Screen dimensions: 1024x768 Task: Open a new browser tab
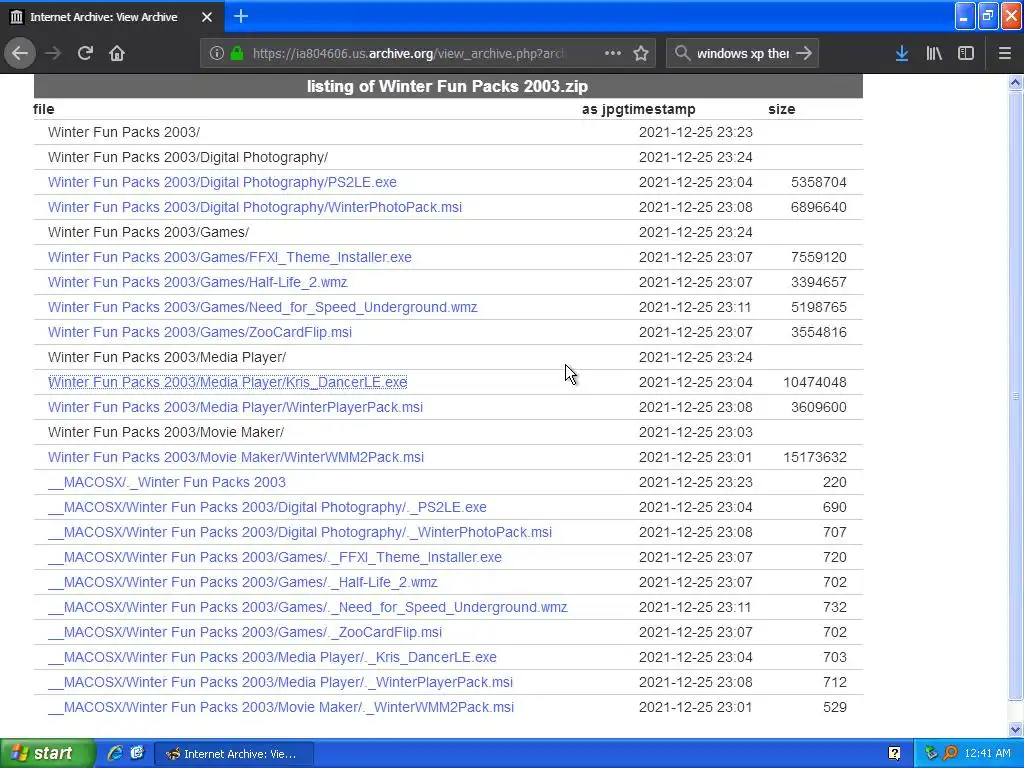coord(241,16)
